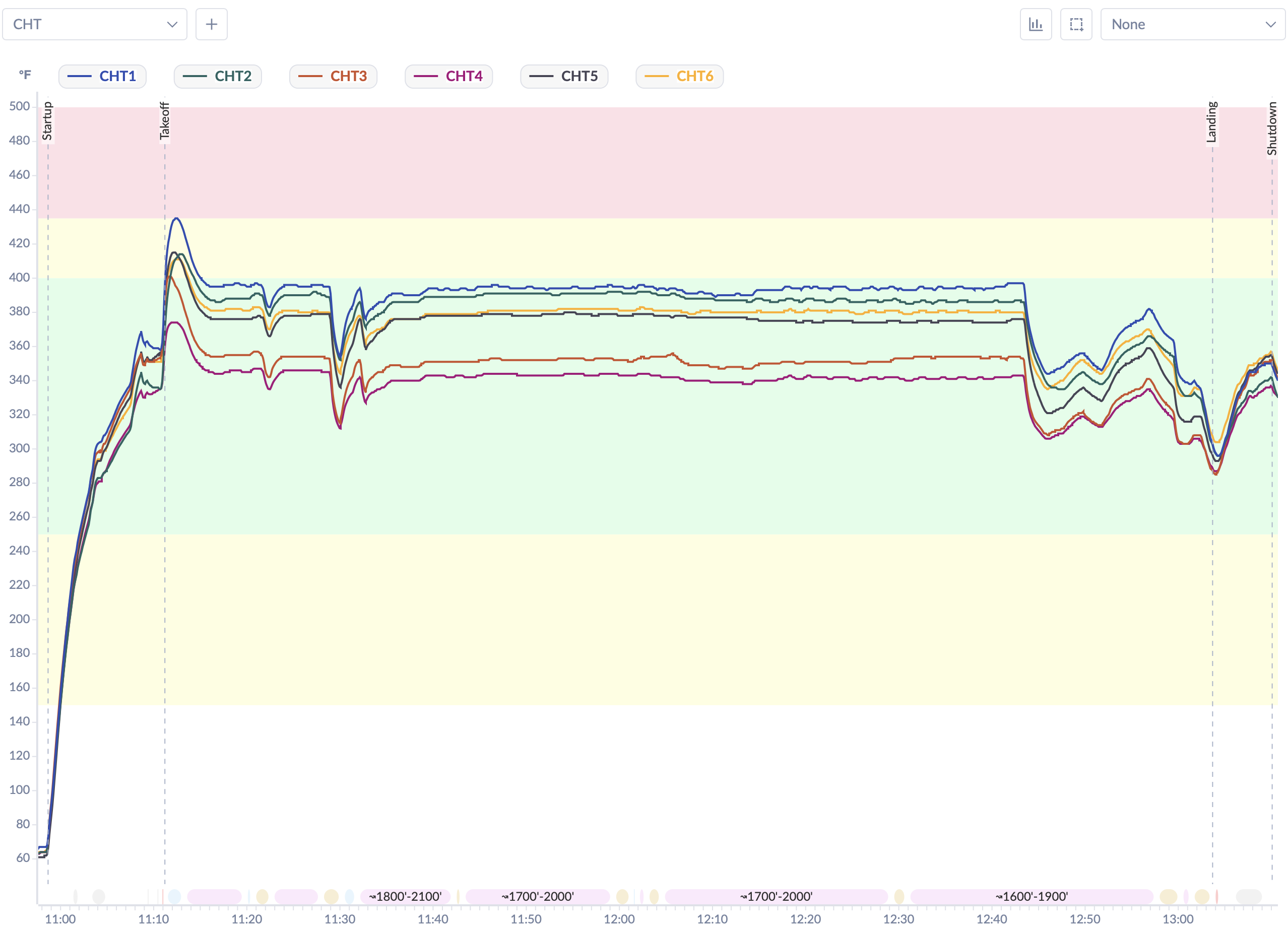Toggle CHT5 on the chart legend

564,76
